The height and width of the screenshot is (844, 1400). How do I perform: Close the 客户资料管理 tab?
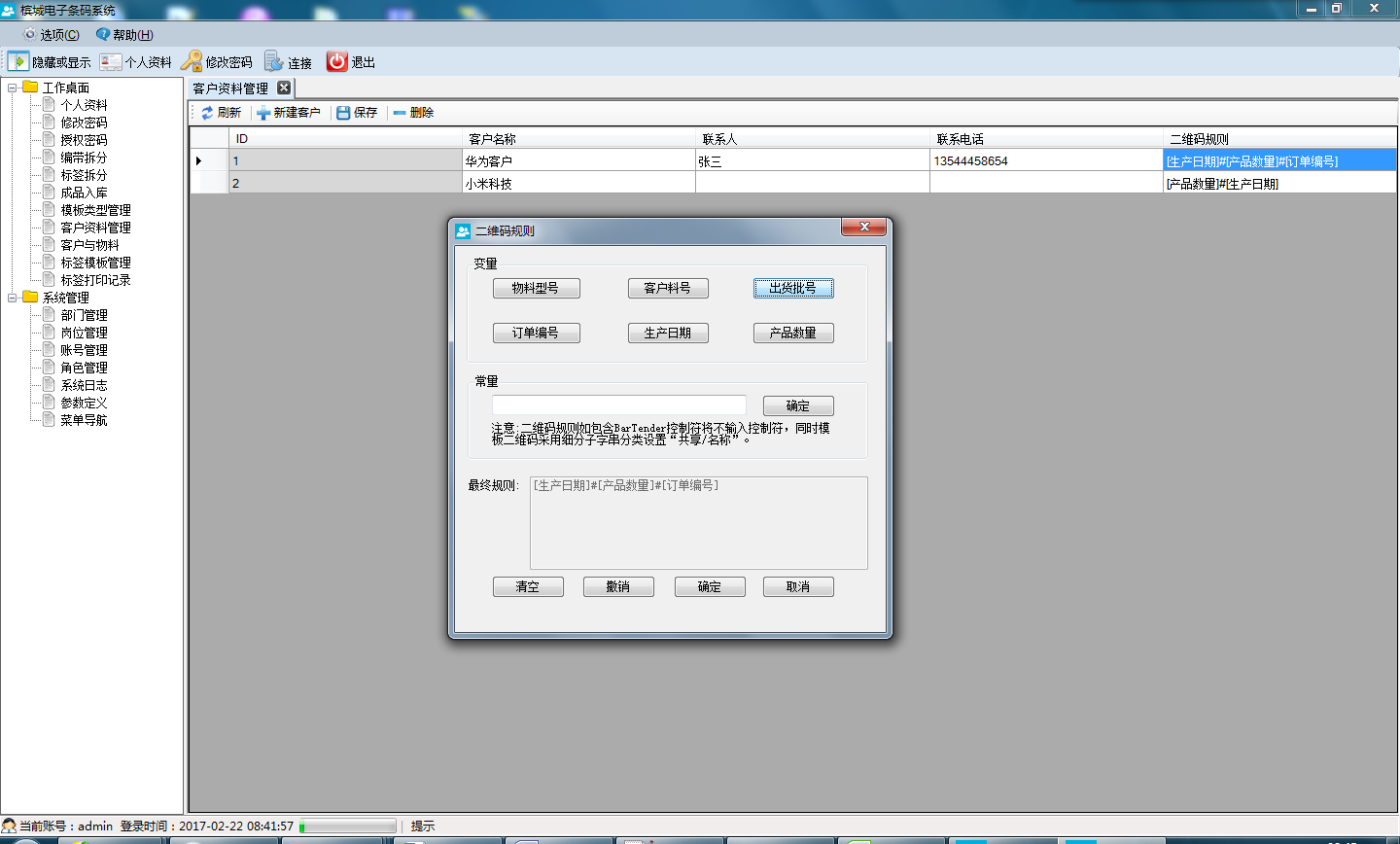(284, 88)
